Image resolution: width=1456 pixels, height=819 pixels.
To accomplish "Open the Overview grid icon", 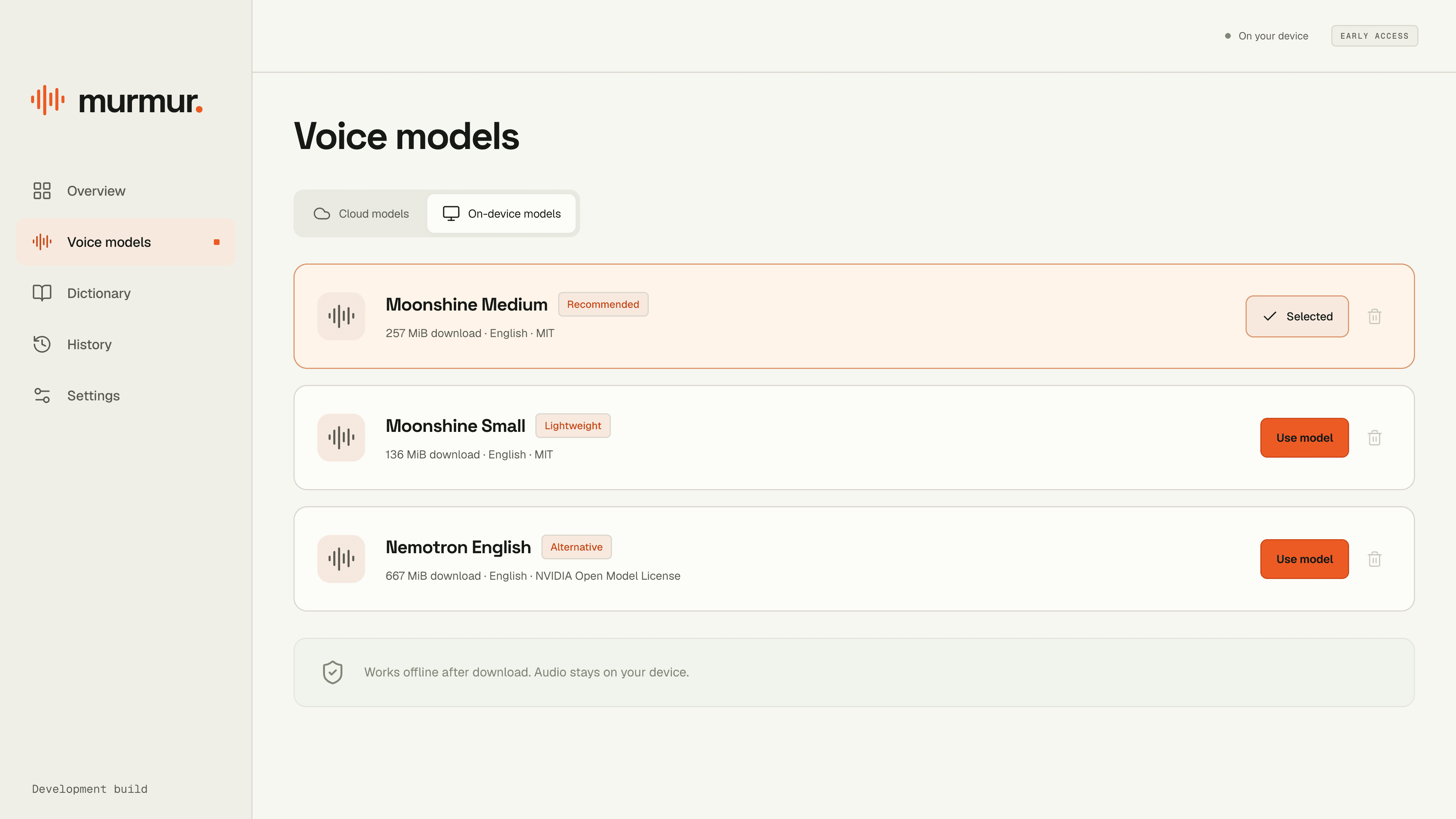I will point(42,190).
